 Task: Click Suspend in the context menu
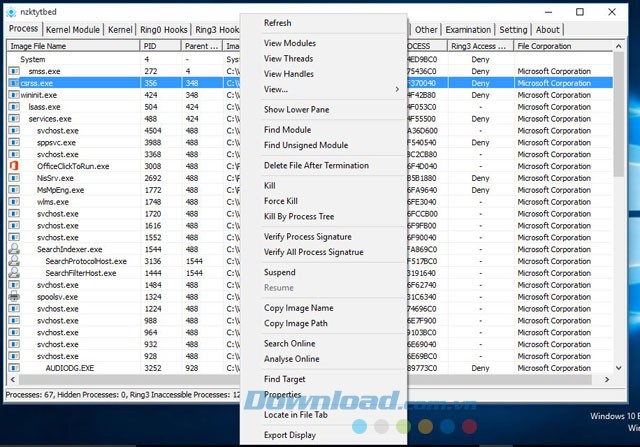(279, 272)
